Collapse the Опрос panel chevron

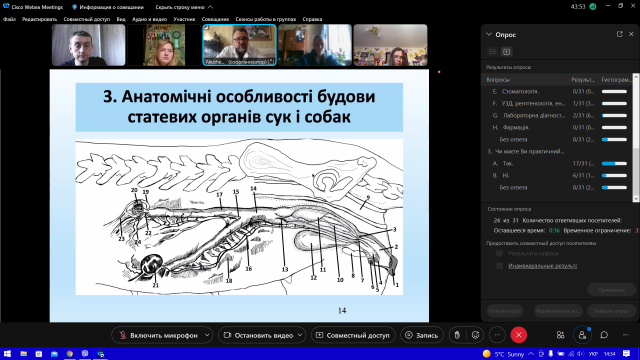(x=489, y=34)
